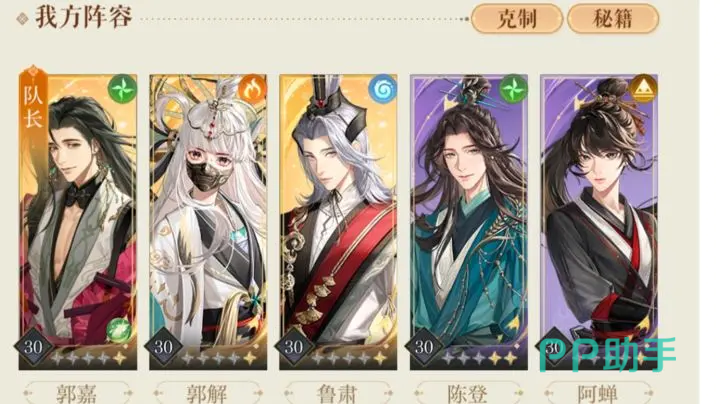
Task: Click the 郭嘉 name label
Action: point(77,393)
